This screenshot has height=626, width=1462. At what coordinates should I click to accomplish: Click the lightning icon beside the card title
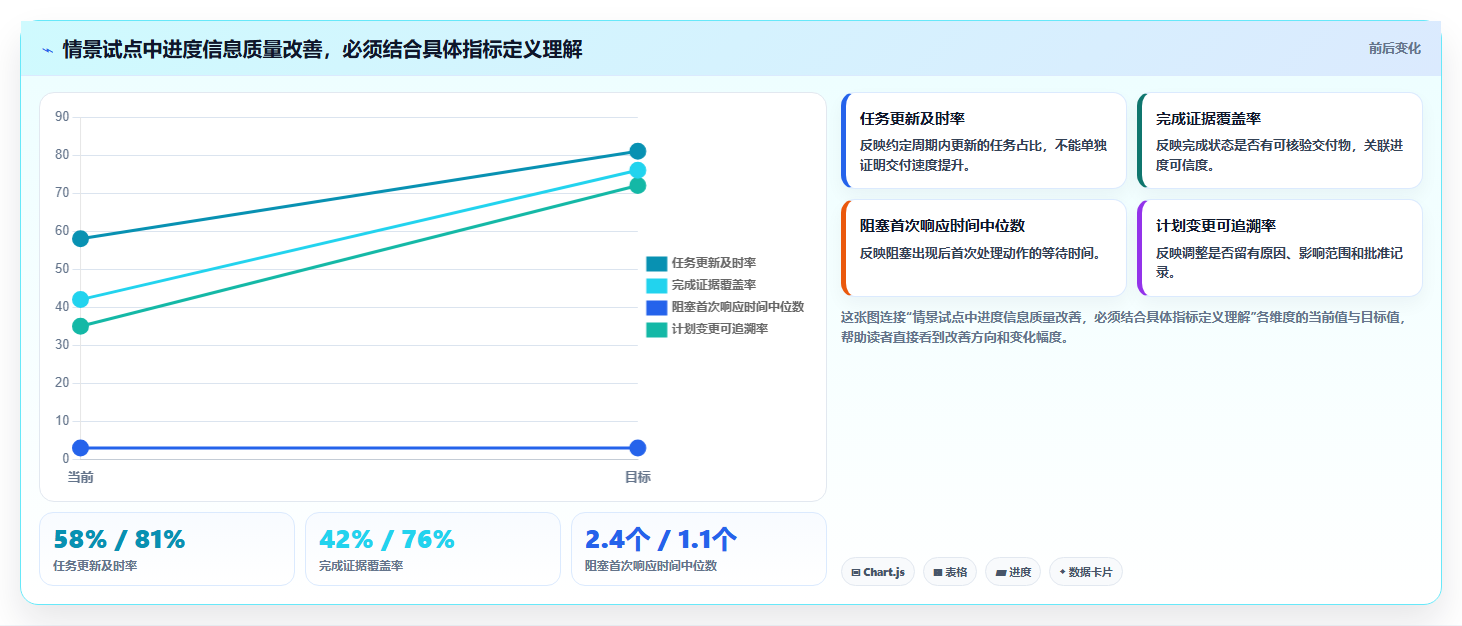(x=47, y=50)
